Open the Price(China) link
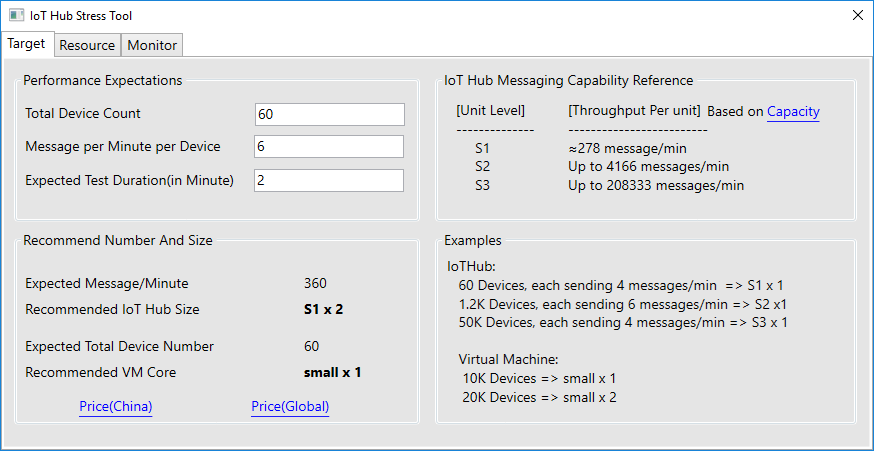874x451 pixels. point(116,406)
